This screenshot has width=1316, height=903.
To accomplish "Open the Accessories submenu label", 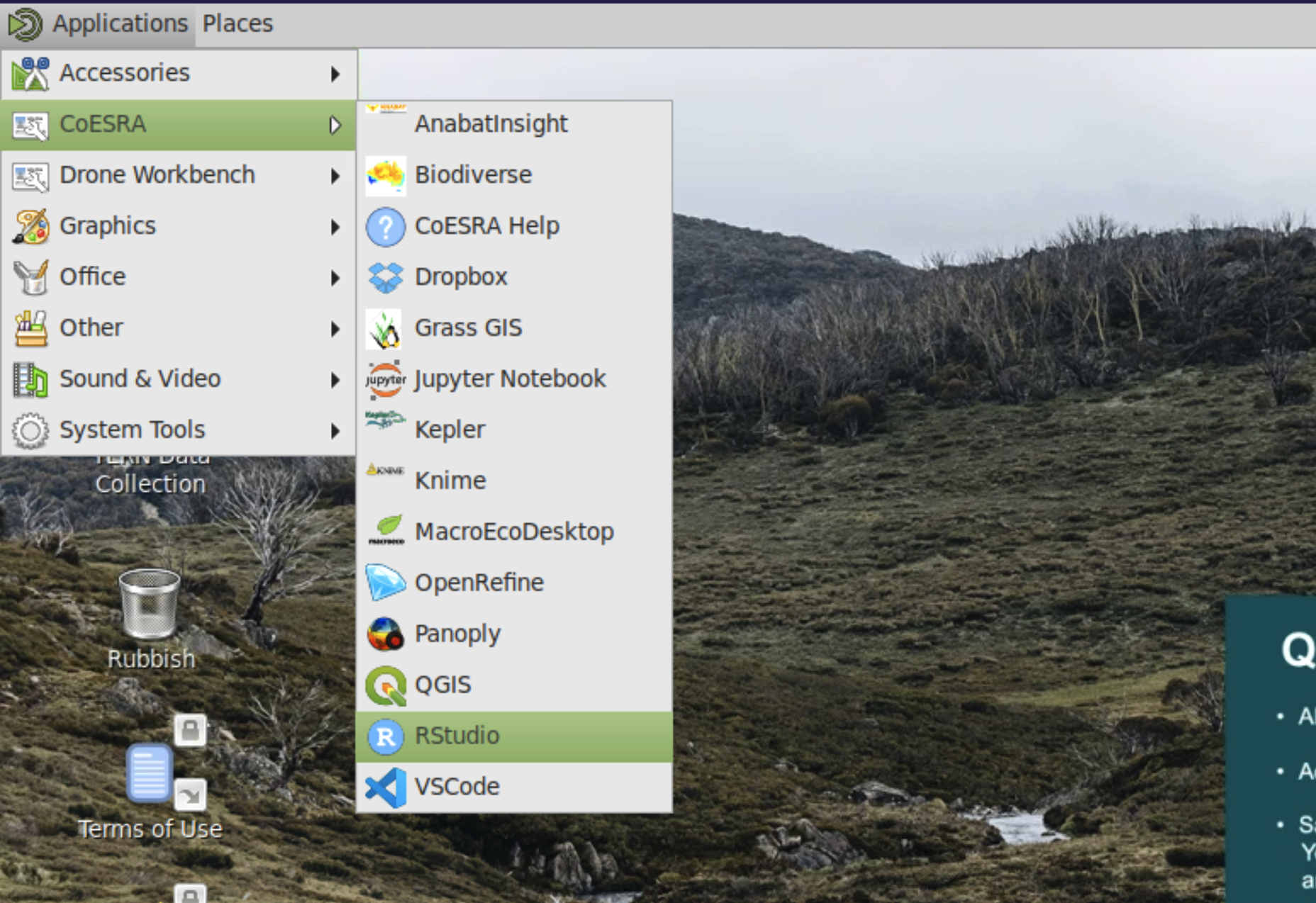I will pyautogui.click(x=125, y=73).
